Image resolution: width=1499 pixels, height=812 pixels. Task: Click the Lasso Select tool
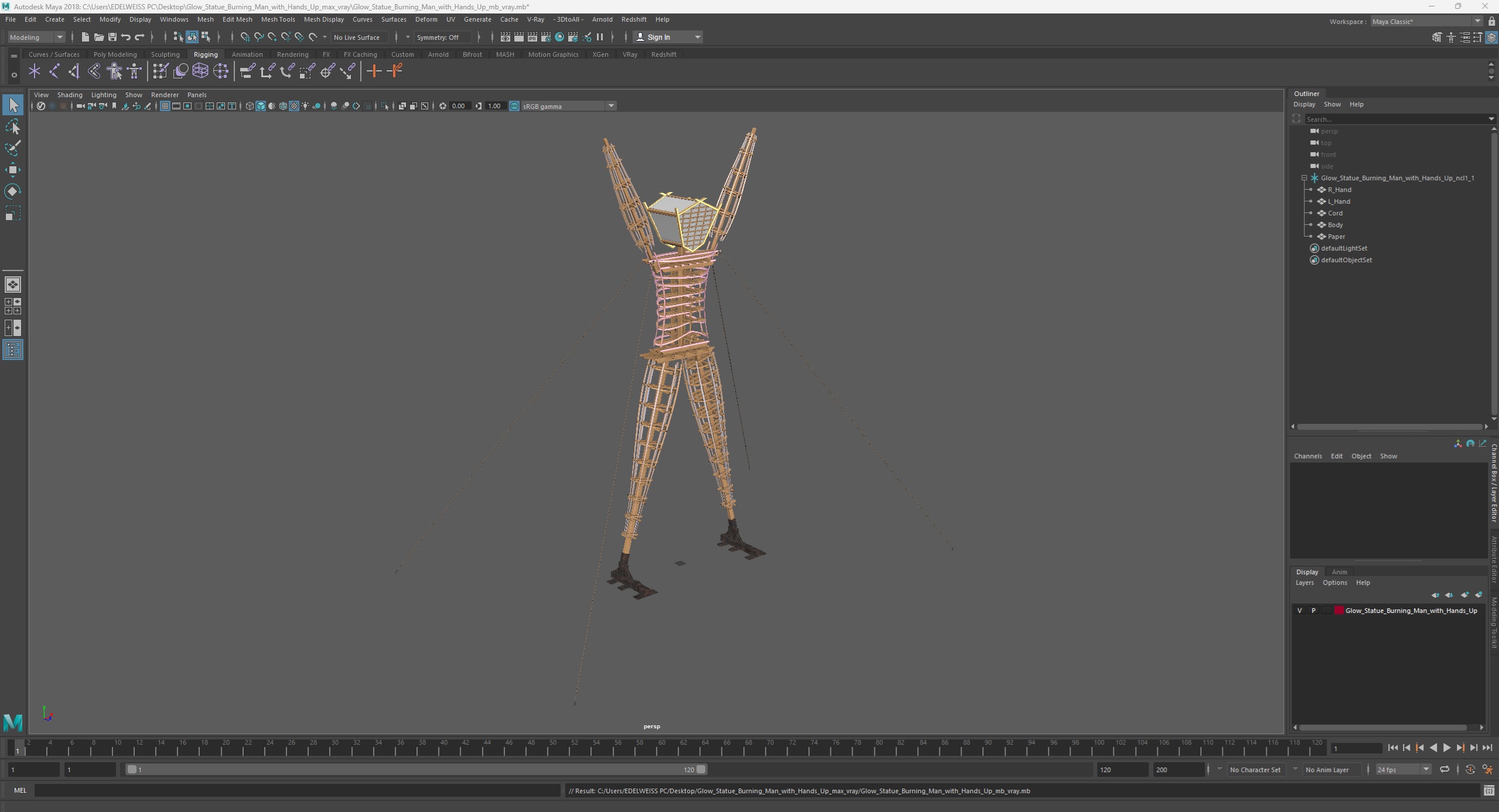[13, 126]
